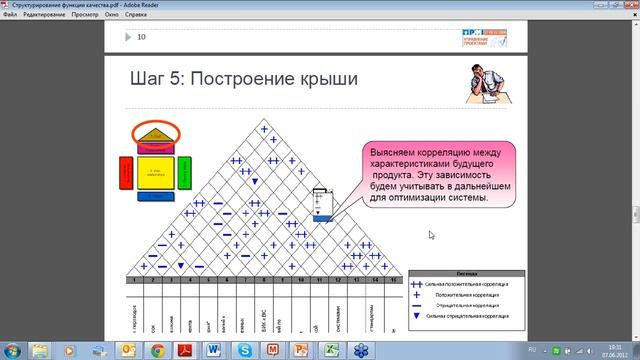The height and width of the screenshot is (360, 640).
Task: Open the Окно menu
Action: point(111,14)
